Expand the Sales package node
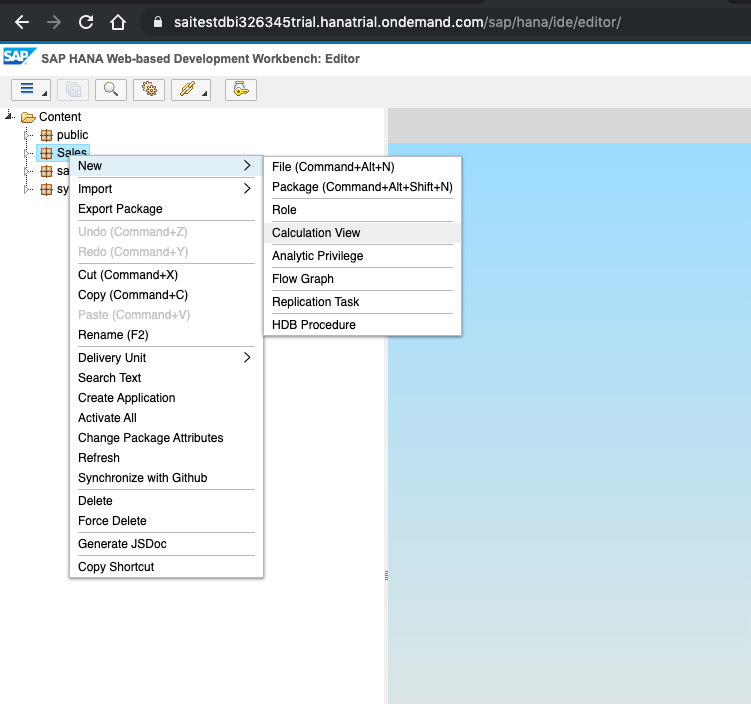Image resolution: width=751 pixels, height=704 pixels. (x=27, y=153)
